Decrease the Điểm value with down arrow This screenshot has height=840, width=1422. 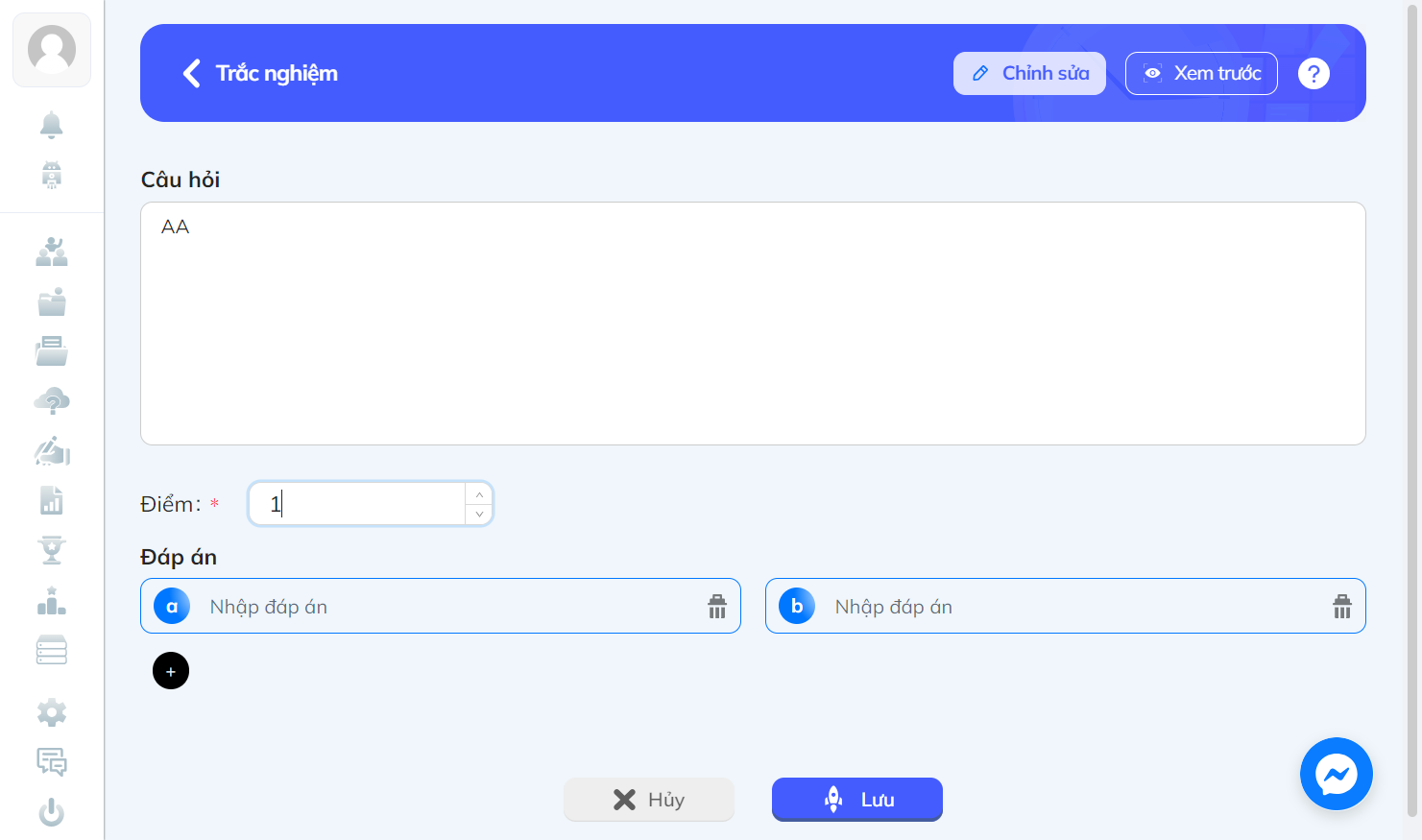(479, 515)
